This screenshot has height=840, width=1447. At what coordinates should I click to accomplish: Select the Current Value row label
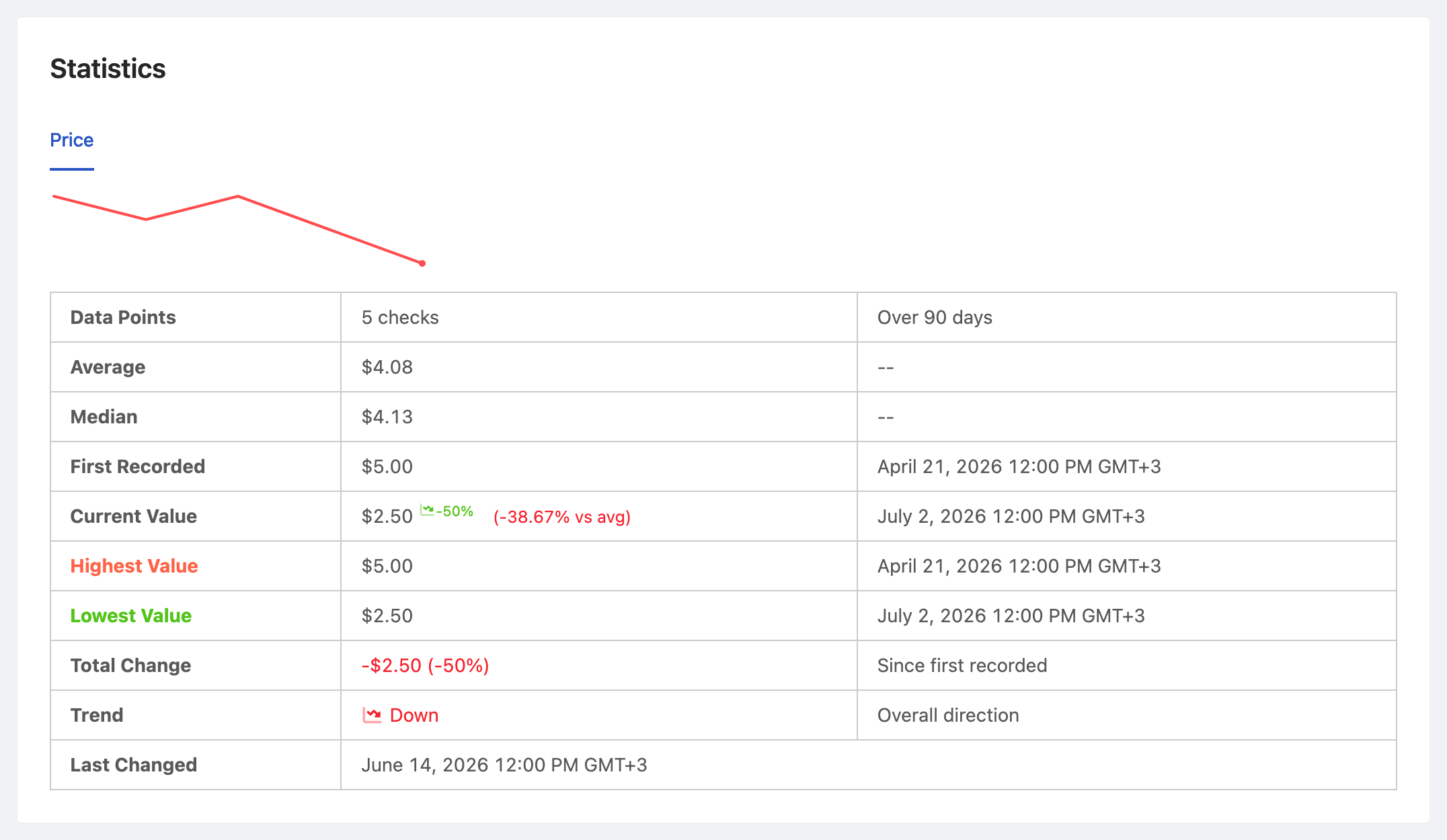(x=134, y=516)
